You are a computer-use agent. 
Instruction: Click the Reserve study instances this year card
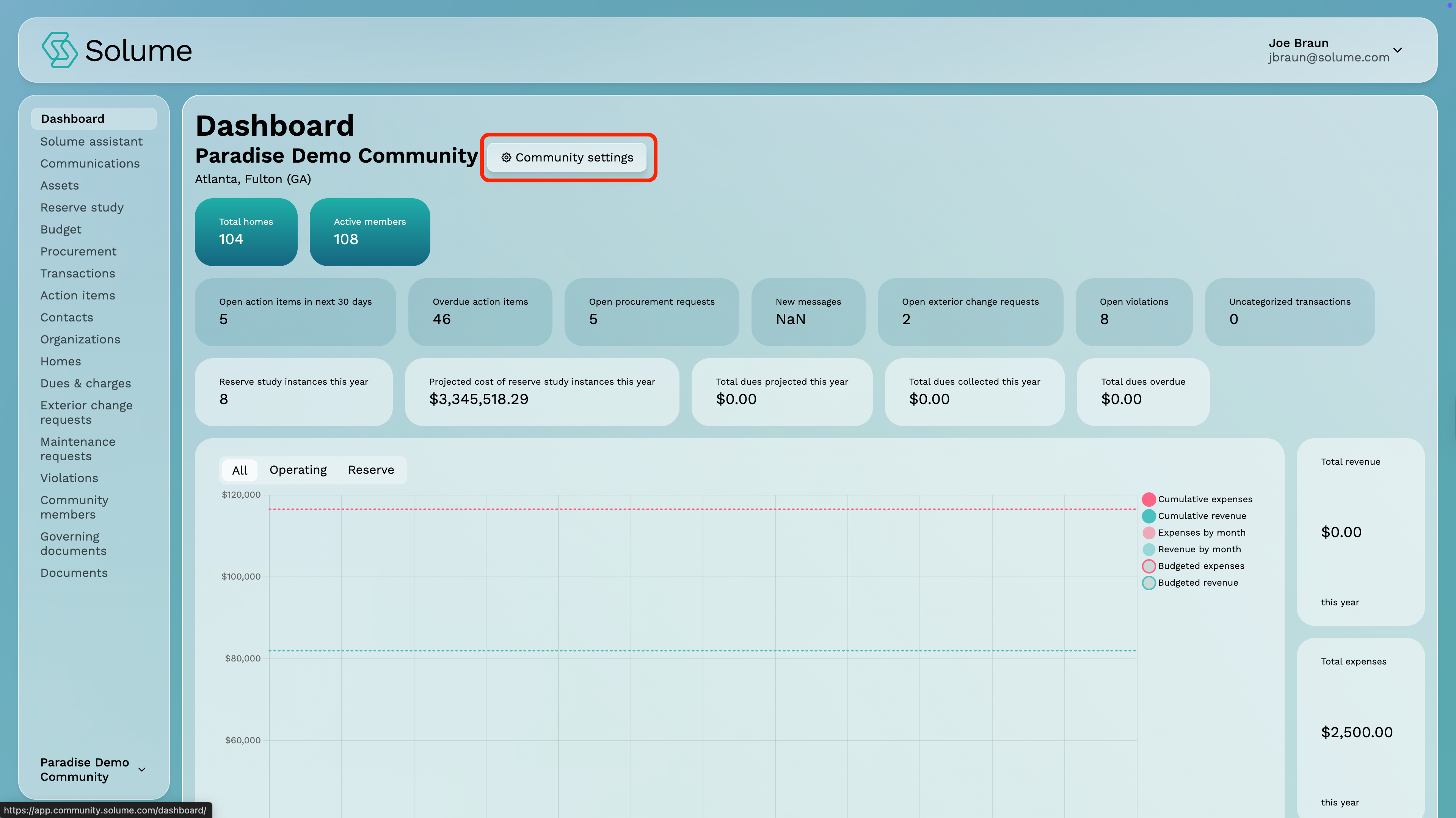pos(293,392)
